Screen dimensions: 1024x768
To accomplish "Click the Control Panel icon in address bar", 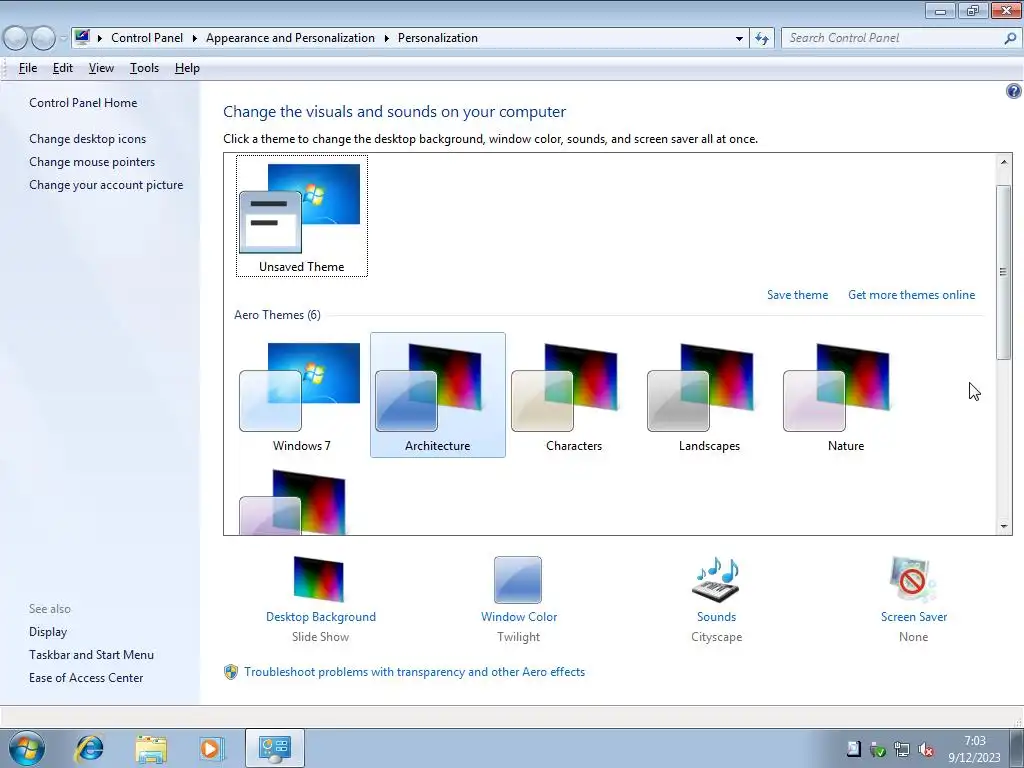I will (x=82, y=37).
